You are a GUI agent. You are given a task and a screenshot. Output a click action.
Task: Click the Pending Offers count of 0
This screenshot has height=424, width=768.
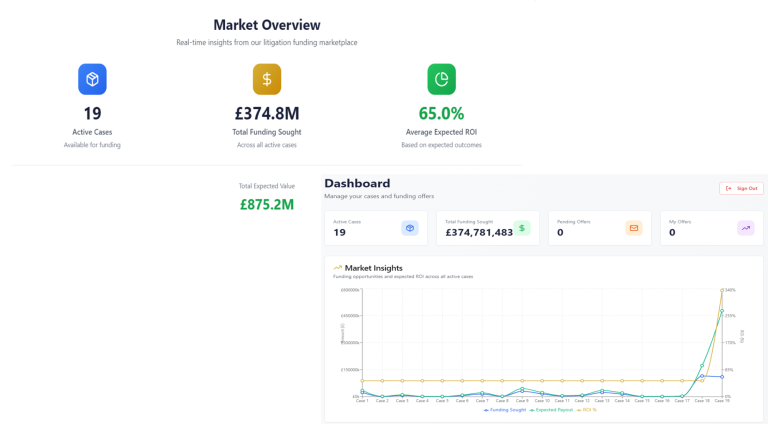pyautogui.click(x=560, y=233)
